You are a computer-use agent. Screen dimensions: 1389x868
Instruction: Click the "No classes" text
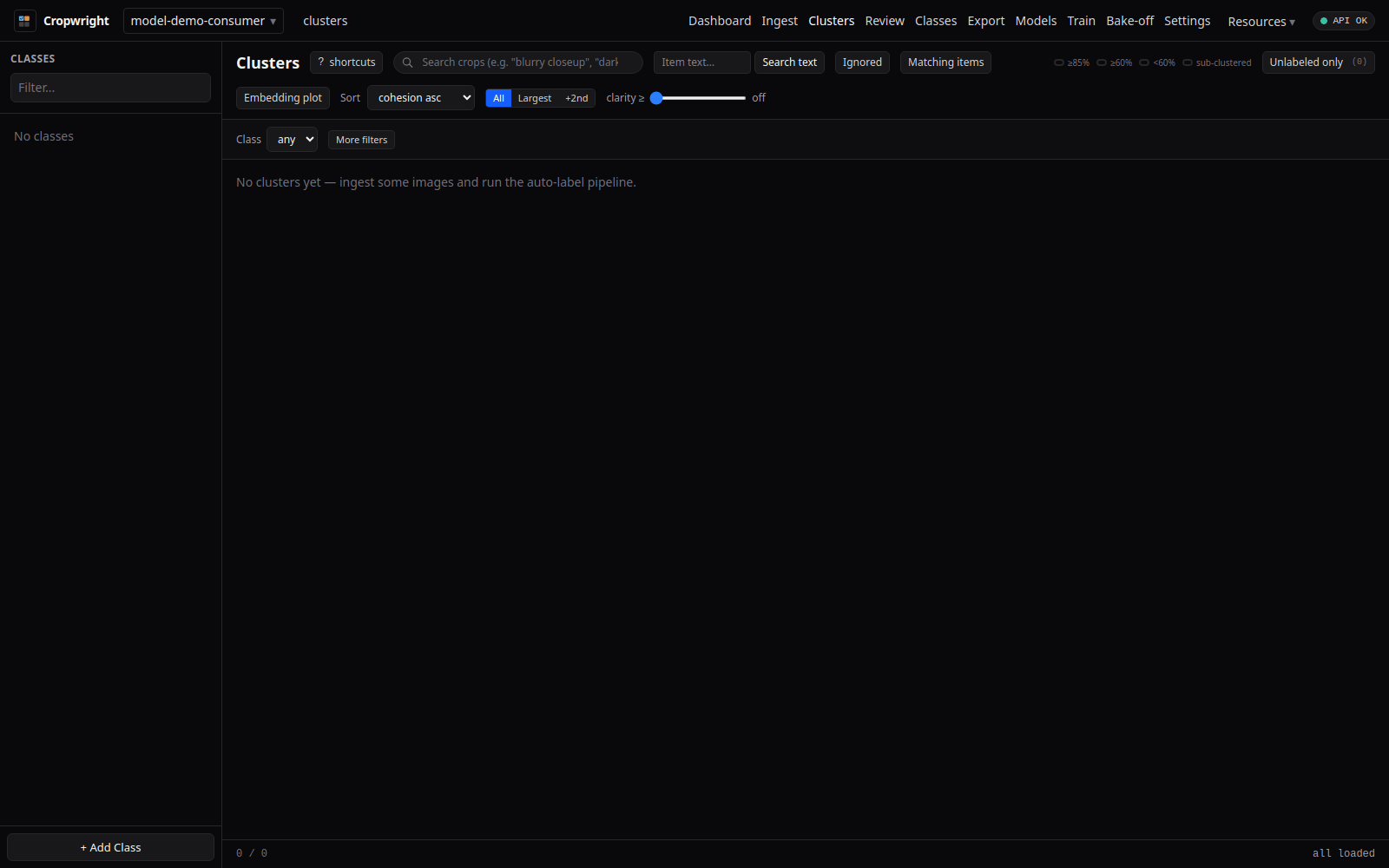click(43, 136)
